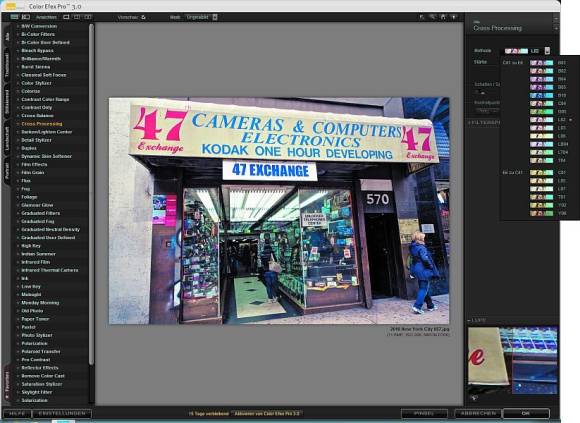Select the Polaroid Transfer filter
The width and height of the screenshot is (580, 423).
click(x=41, y=352)
